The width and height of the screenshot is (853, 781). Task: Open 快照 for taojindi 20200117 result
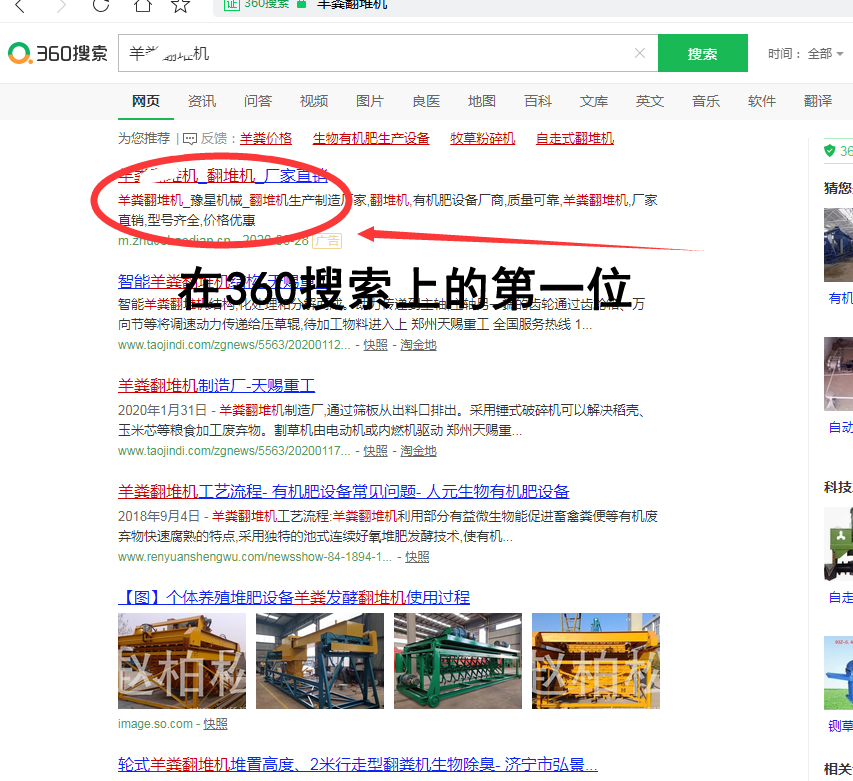click(x=375, y=451)
